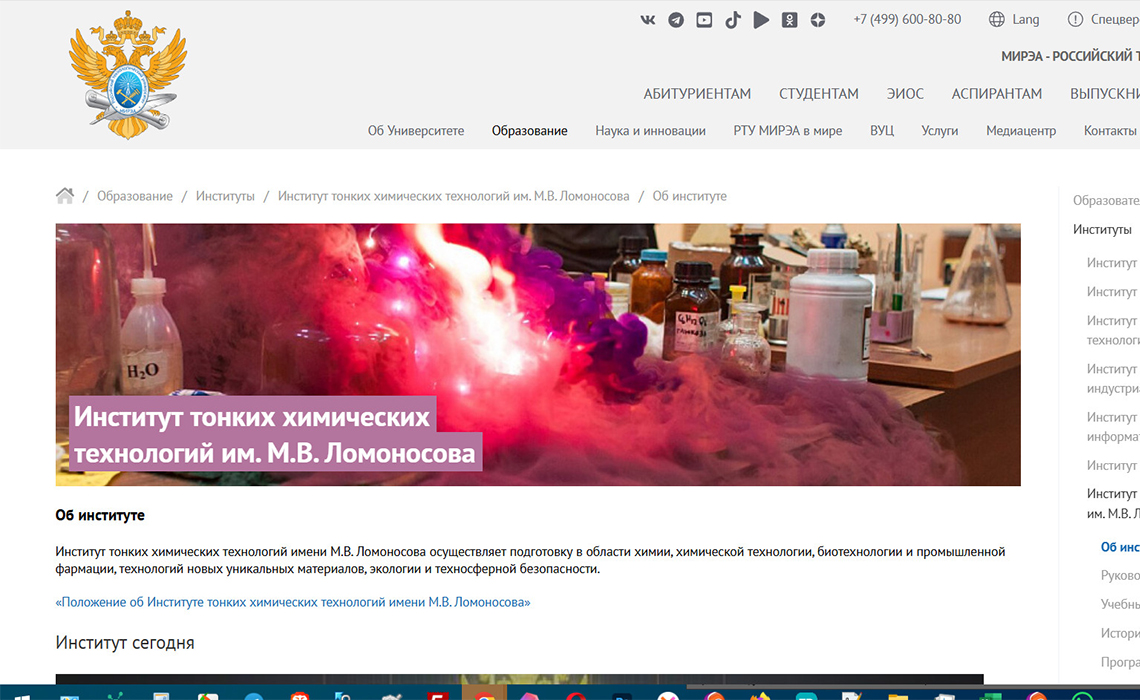The width and height of the screenshot is (1140, 700).
Task: Open the ВУЦ navigation item
Action: pyautogui.click(x=882, y=131)
